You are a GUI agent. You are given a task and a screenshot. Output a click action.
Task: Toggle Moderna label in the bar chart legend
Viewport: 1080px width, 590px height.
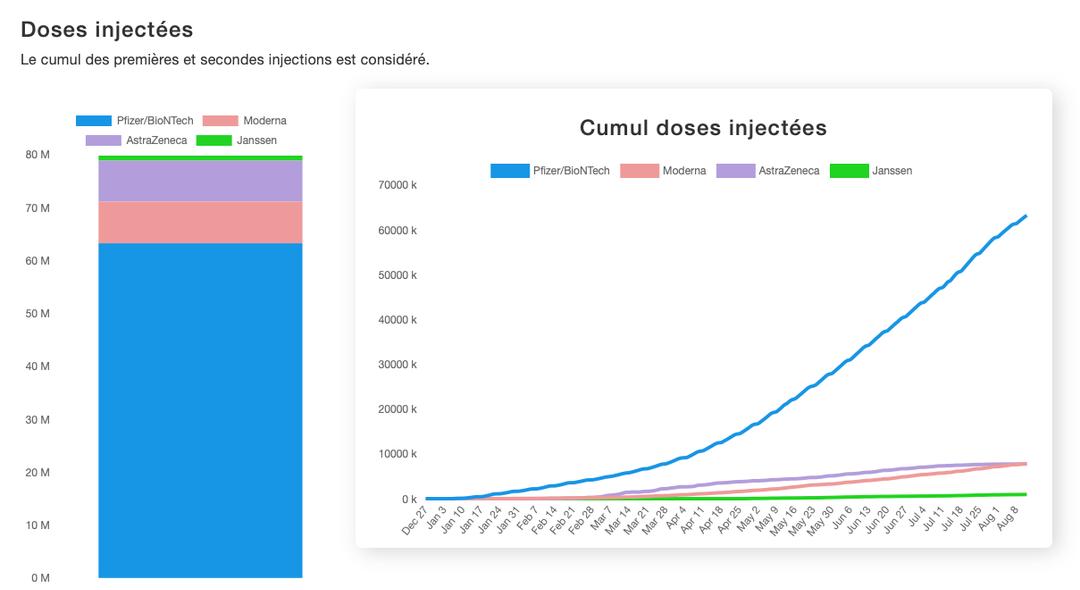[264, 121]
